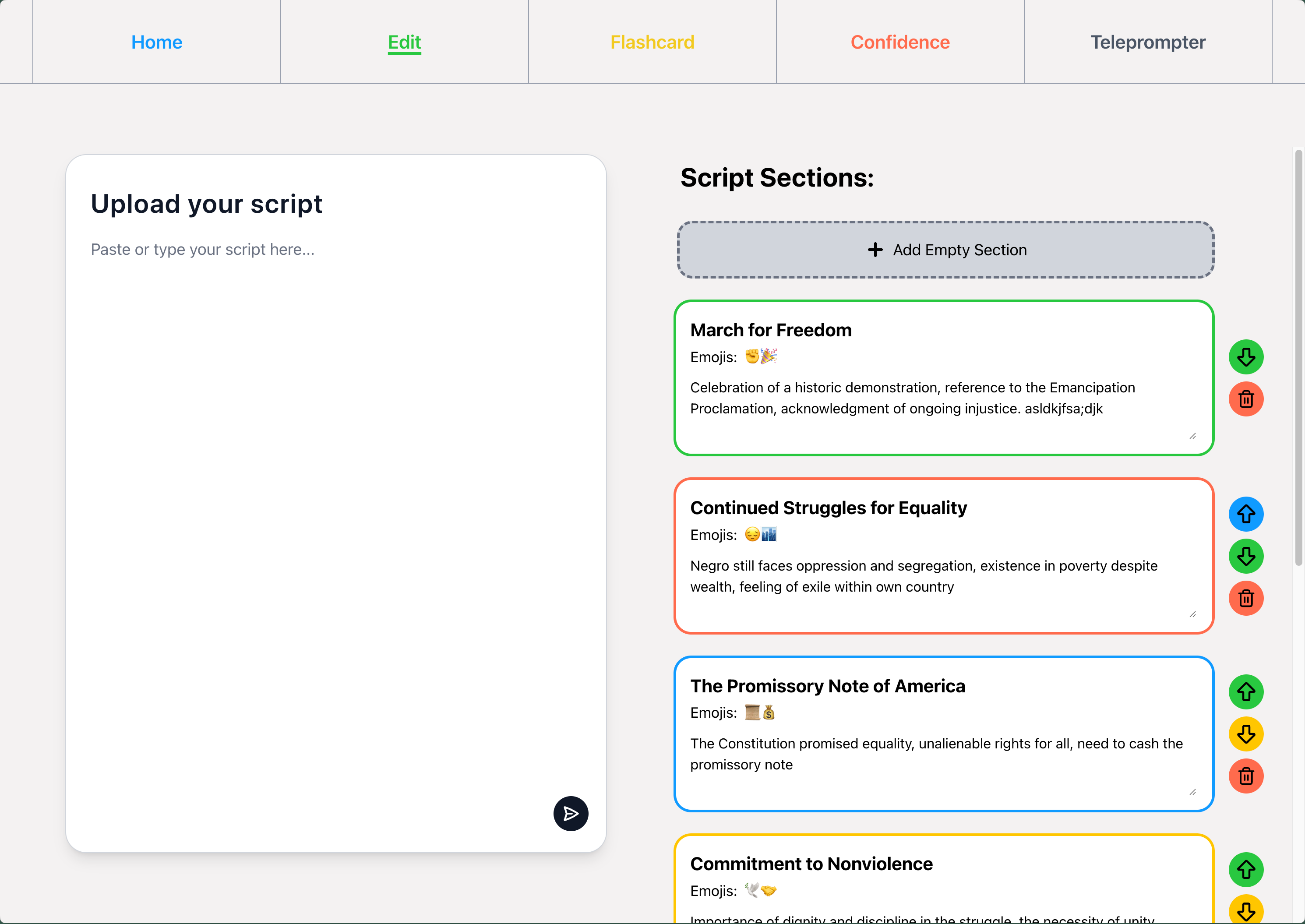Move The Promissory Note section up
1305x924 pixels.
pyautogui.click(x=1245, y=692)
